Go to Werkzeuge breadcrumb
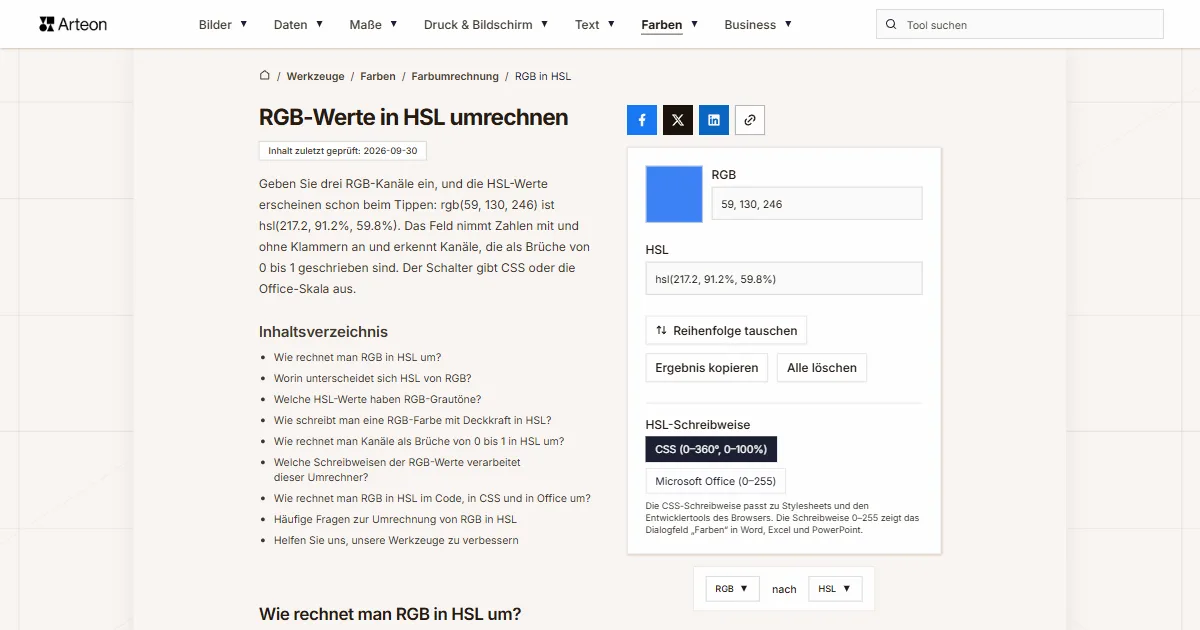 click(315, 76)
